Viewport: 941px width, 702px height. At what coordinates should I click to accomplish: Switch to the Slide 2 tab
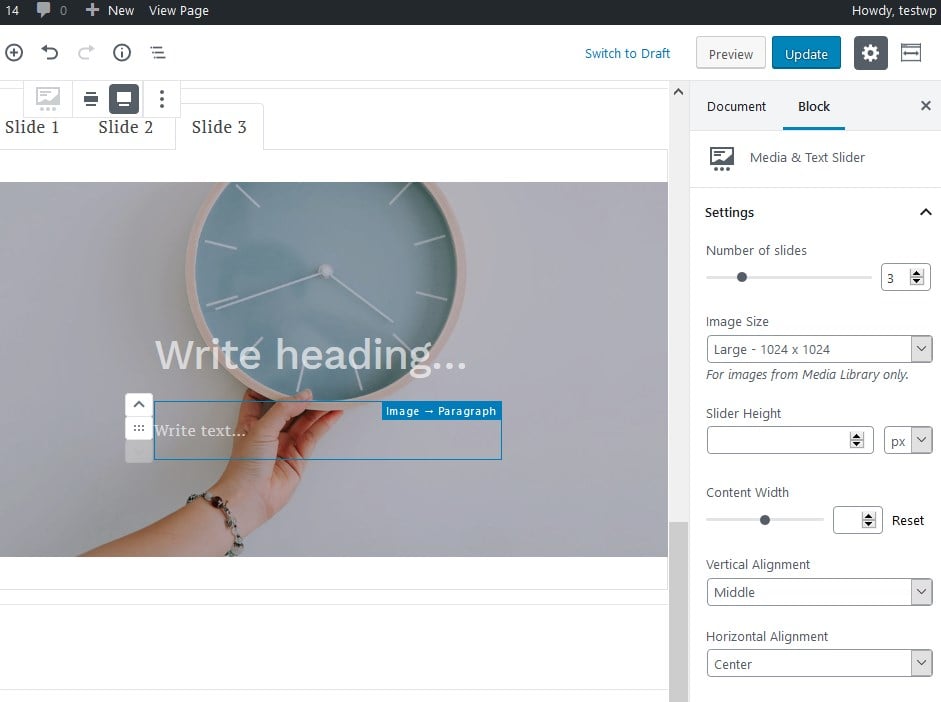126,127
